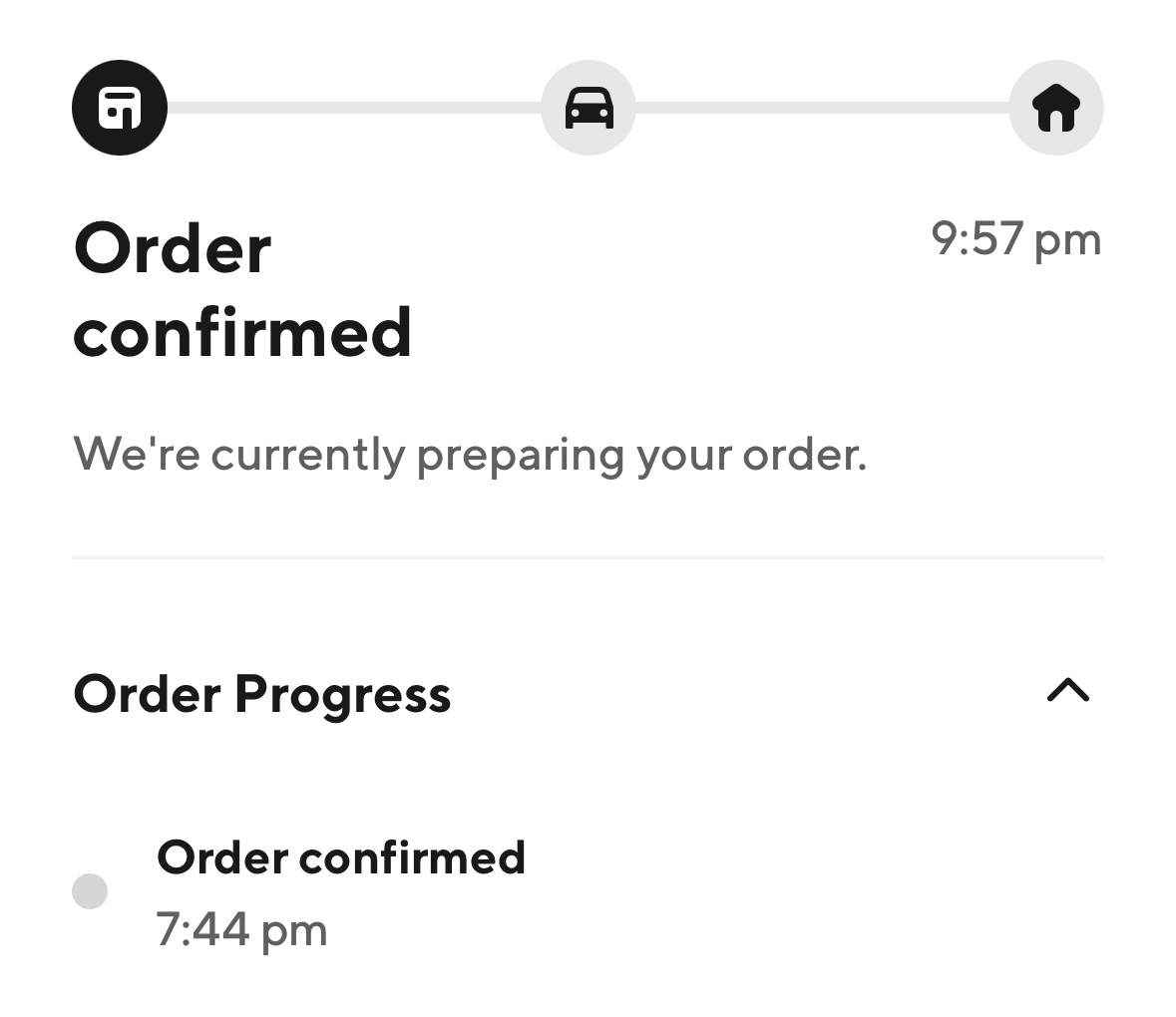Tap the word "preparing" in status message
Screen dimensions: 1176x1017
(x=521, y=457)
